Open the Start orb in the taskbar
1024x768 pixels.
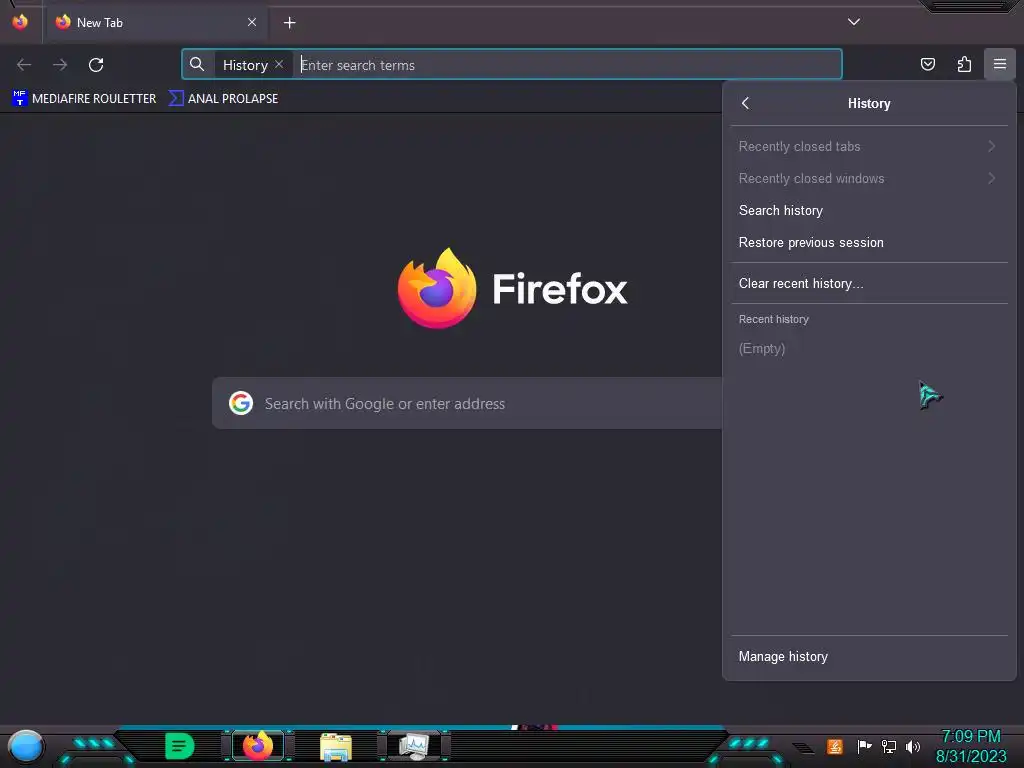[26, 746]
